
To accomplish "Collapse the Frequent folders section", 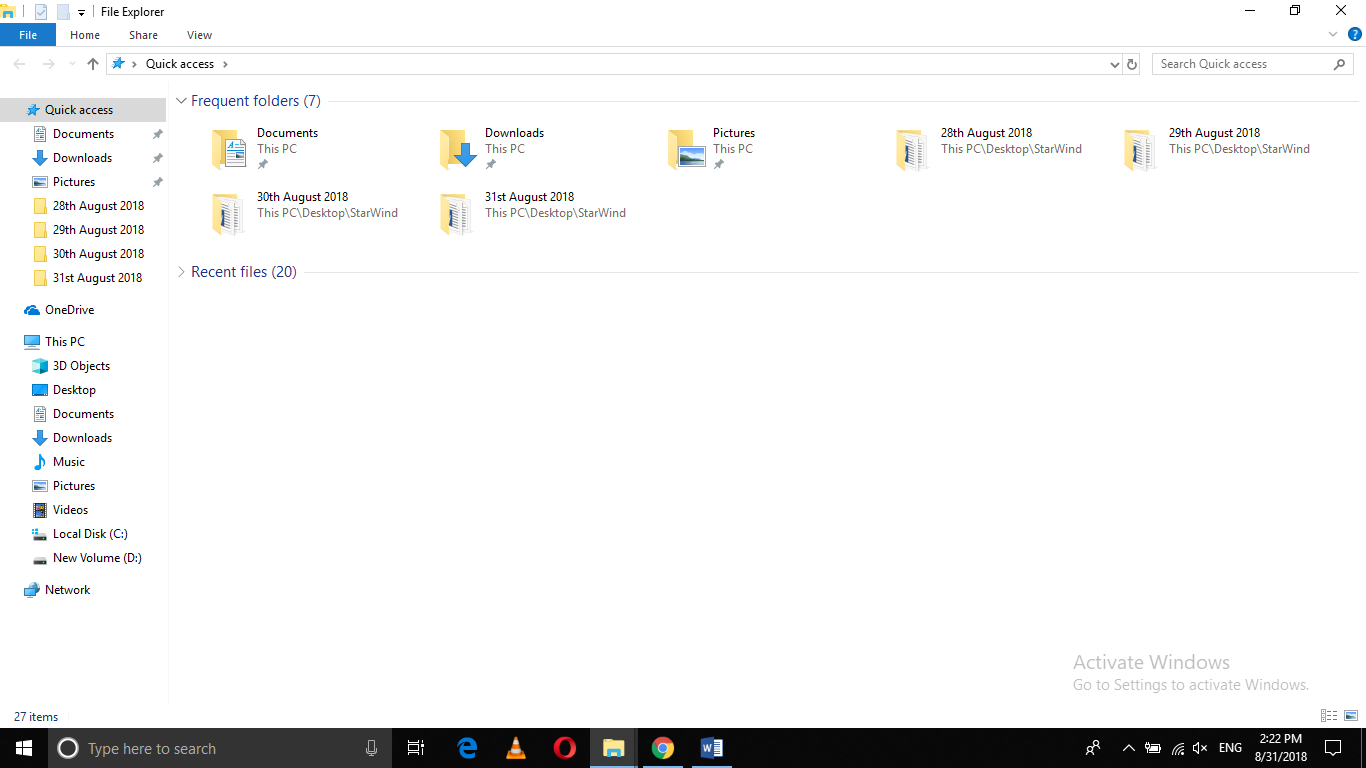I will (x=181, y=100).
